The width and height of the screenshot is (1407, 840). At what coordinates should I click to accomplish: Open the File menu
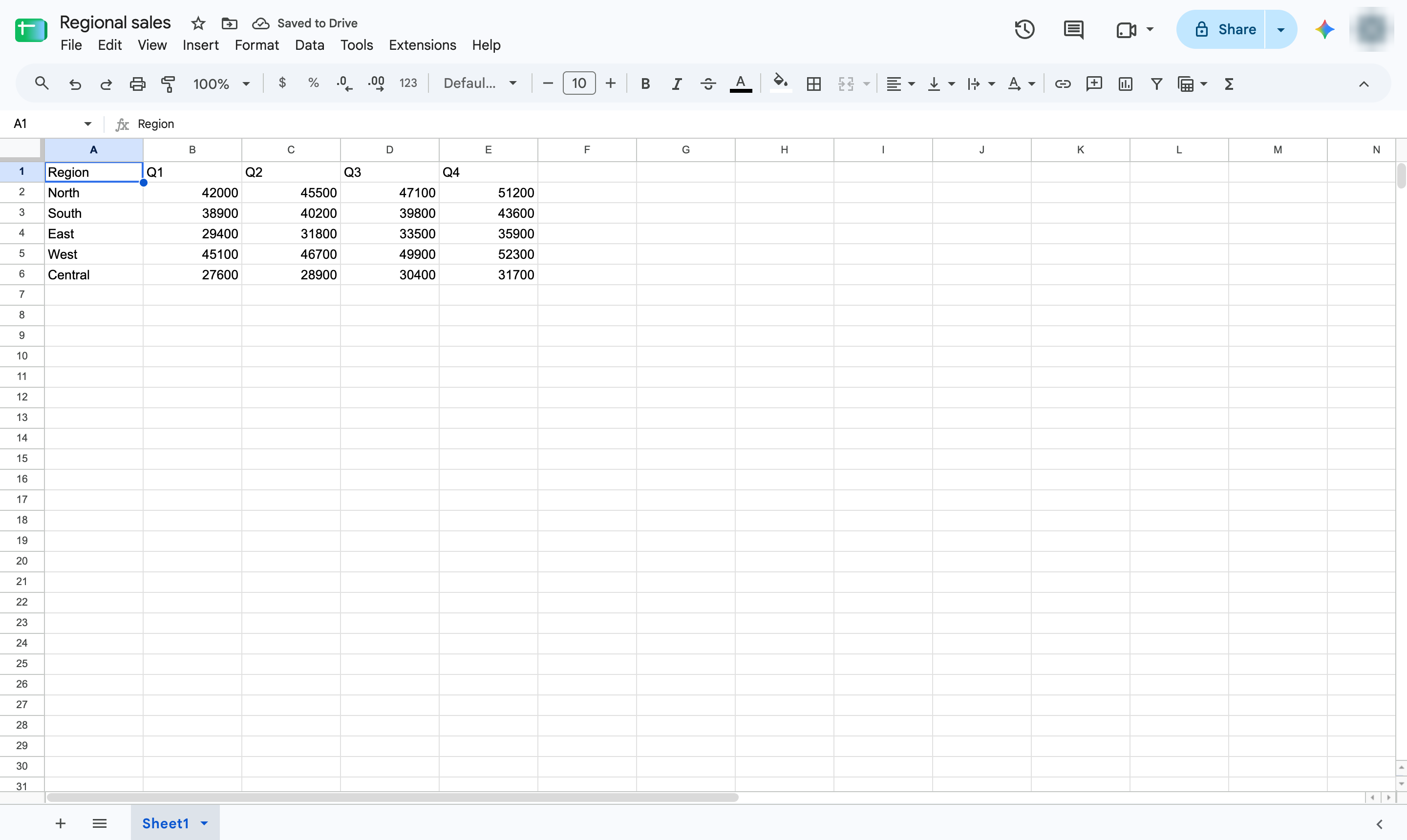point(71,45)
